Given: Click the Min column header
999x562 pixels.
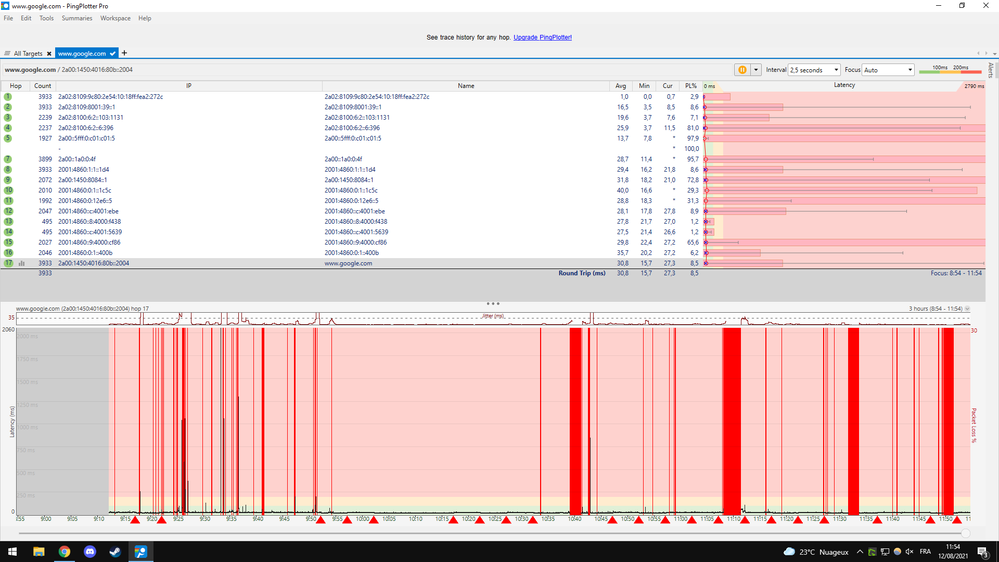Looking at the screenshot, I should [644, 85].
